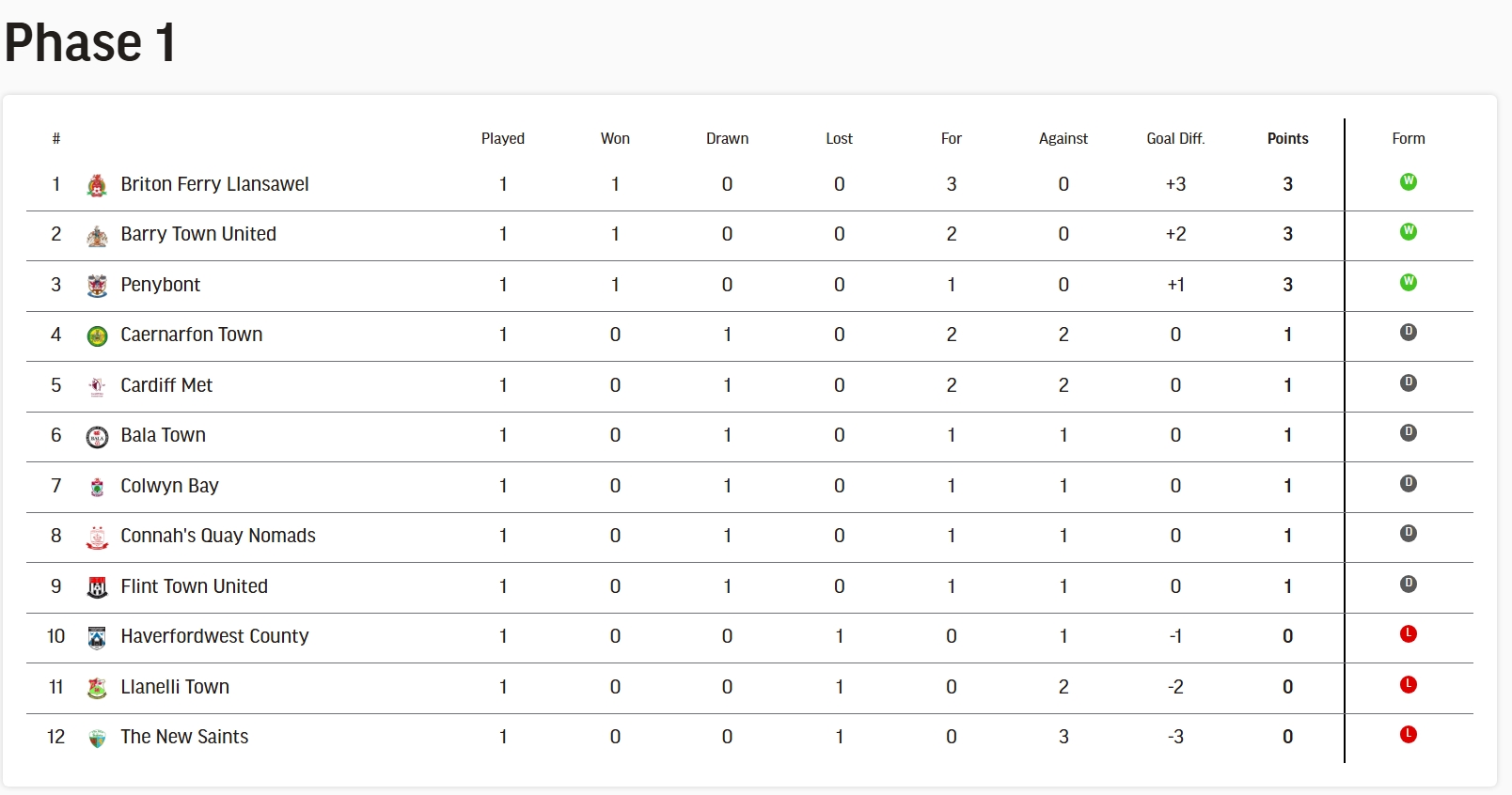The width and height of the screenshot is (1512, 795).
Task: Open the Cardiff Met team link
Action: coord(166,385)
